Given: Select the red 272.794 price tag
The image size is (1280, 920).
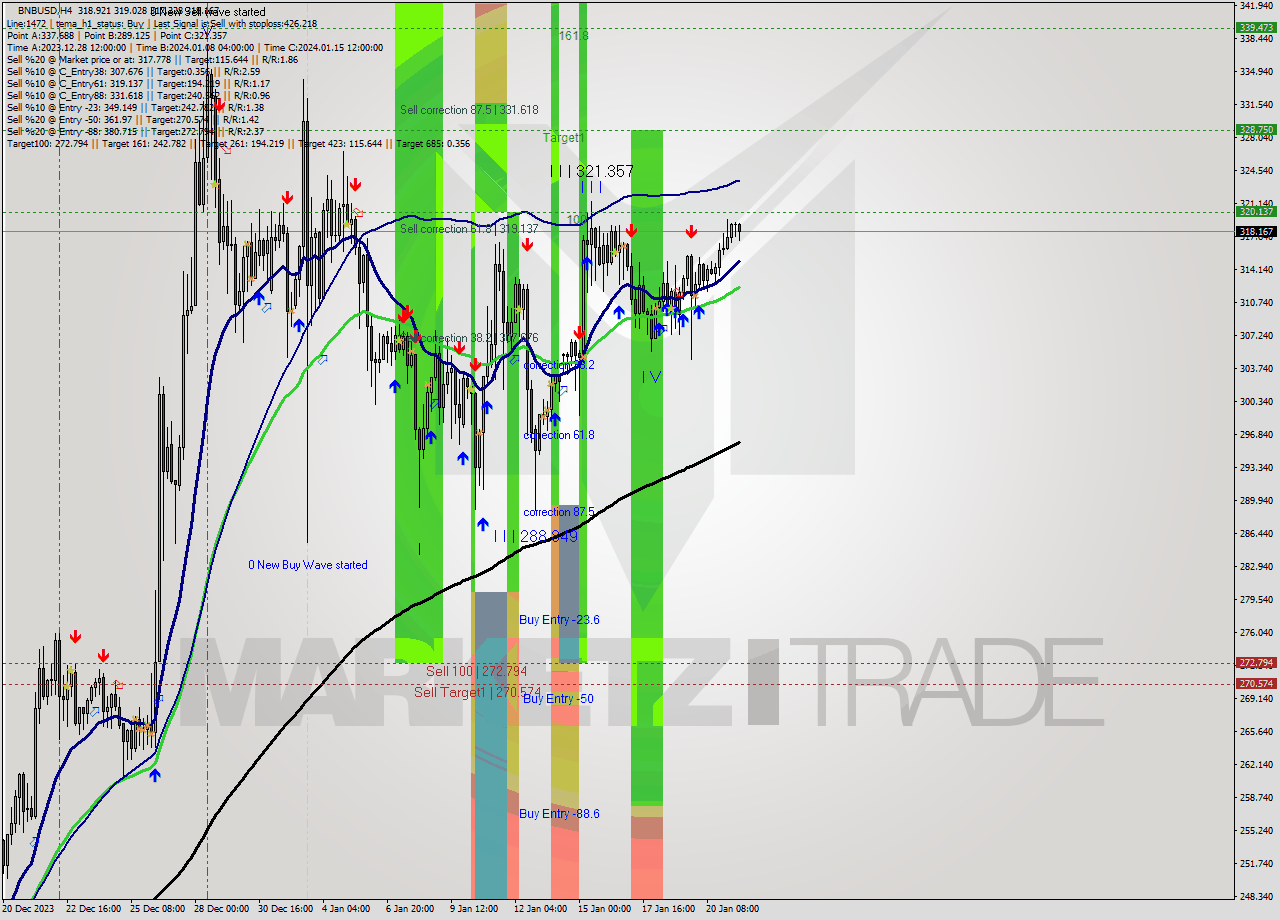Looking at the screenshot, I should [x=1256, y=662].
